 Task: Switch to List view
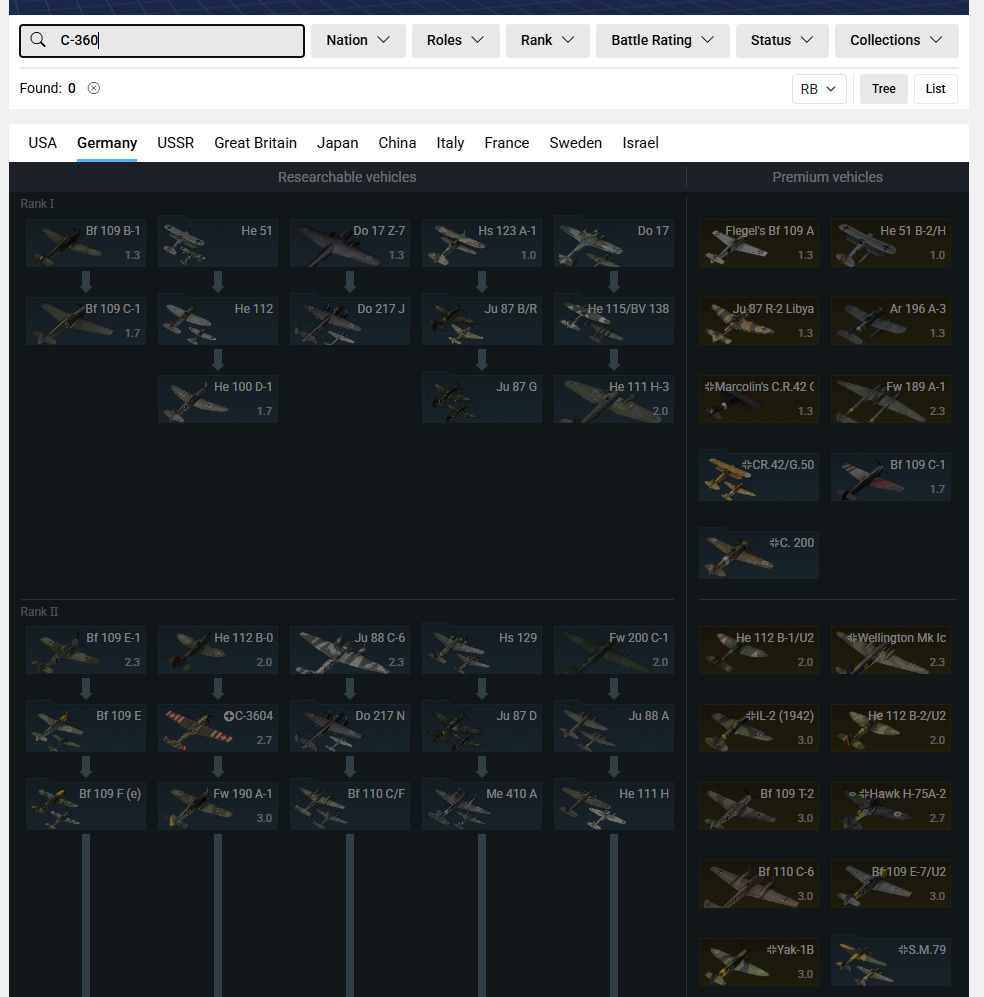point(935,89)
